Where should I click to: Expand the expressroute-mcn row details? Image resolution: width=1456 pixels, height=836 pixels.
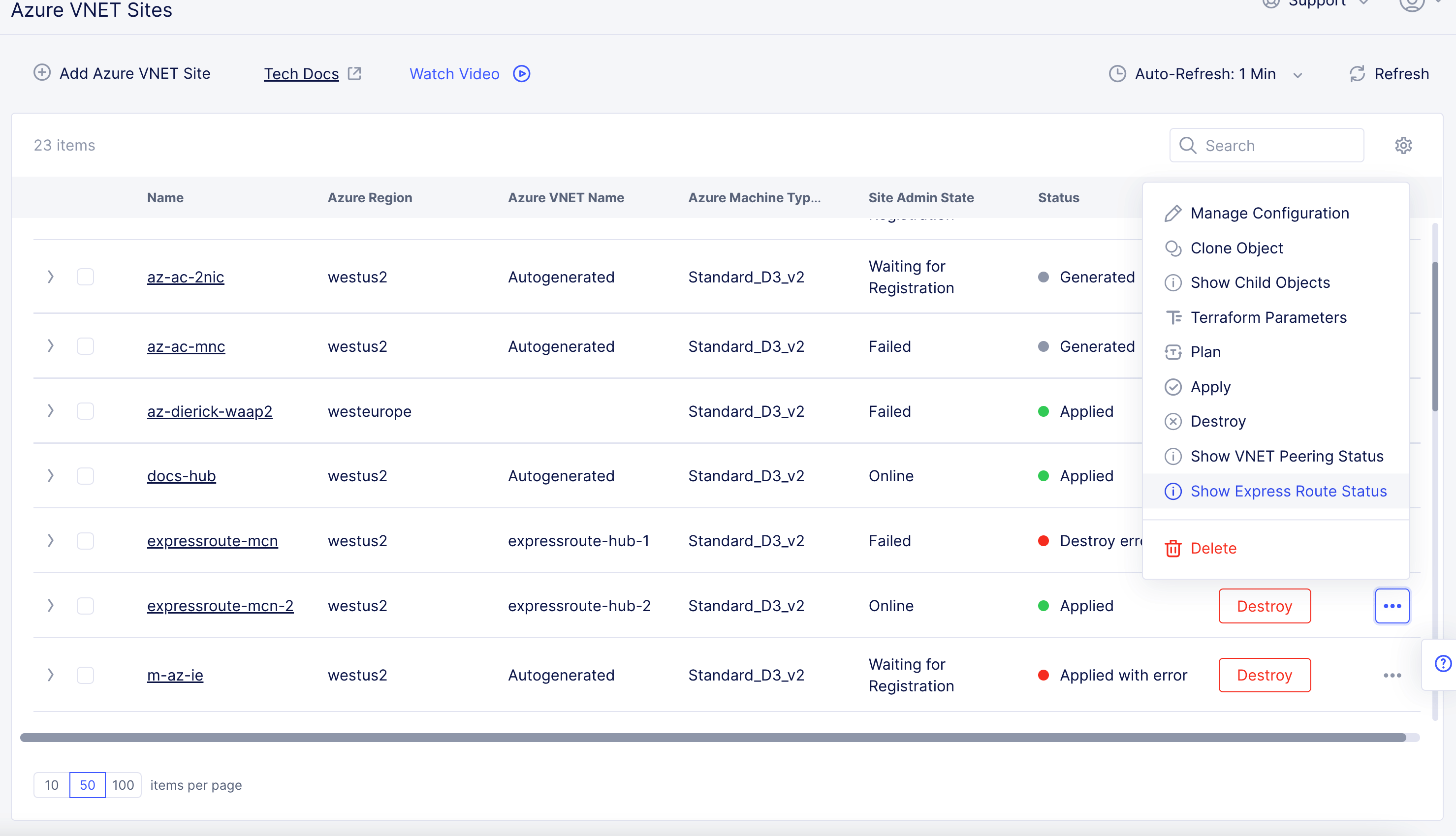click(x=51, y=541)
